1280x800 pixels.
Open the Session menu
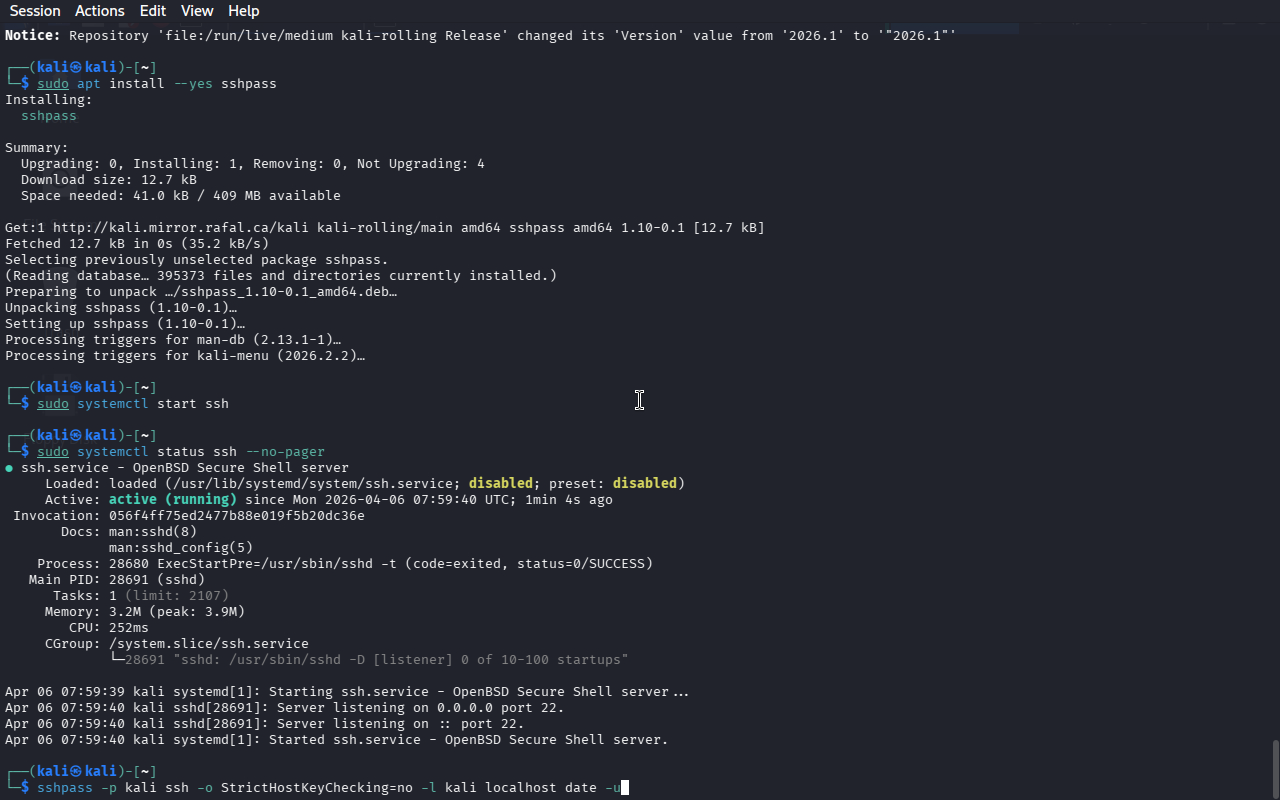35,11
